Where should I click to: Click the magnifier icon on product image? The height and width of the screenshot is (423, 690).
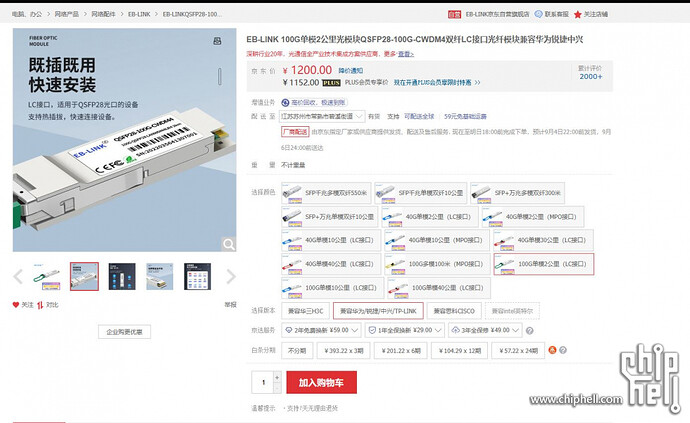(229, 244)
